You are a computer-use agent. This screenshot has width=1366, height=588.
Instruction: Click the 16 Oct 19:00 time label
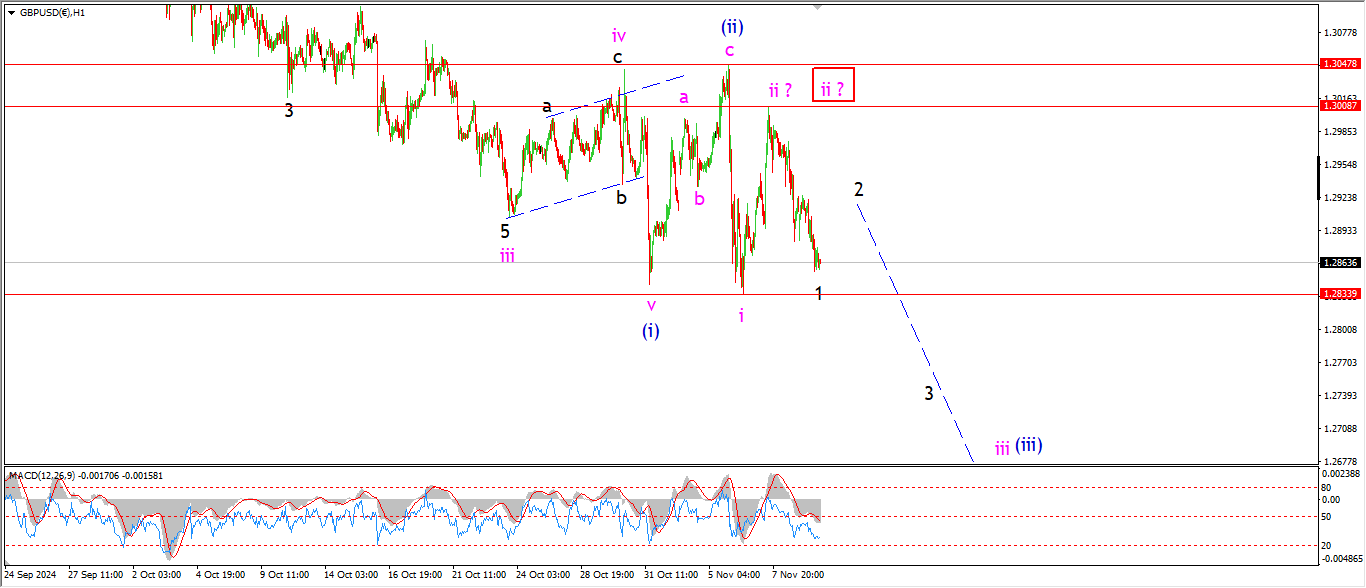click(414, 575)
